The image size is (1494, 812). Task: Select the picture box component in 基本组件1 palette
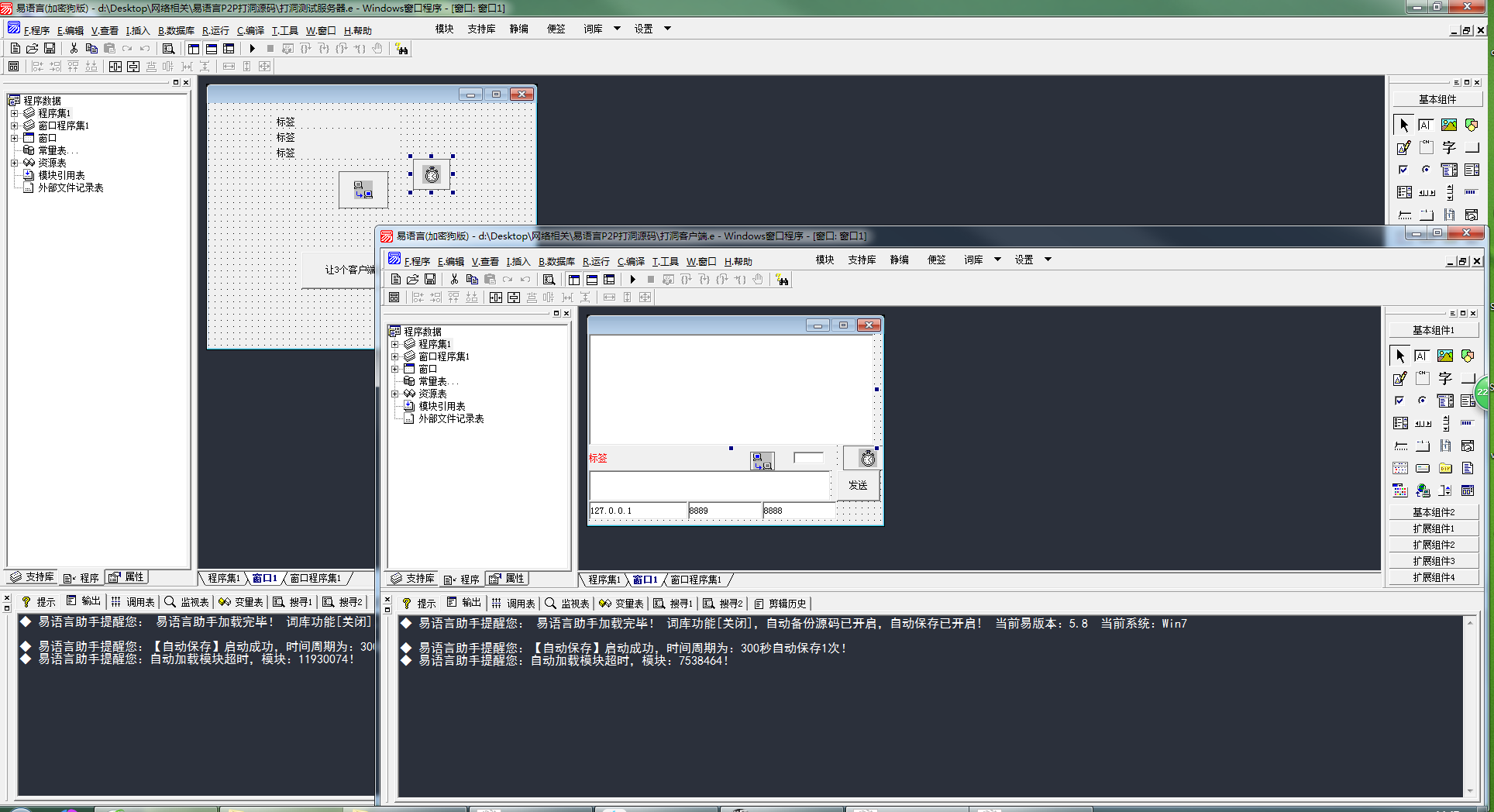pos(1445,356)
